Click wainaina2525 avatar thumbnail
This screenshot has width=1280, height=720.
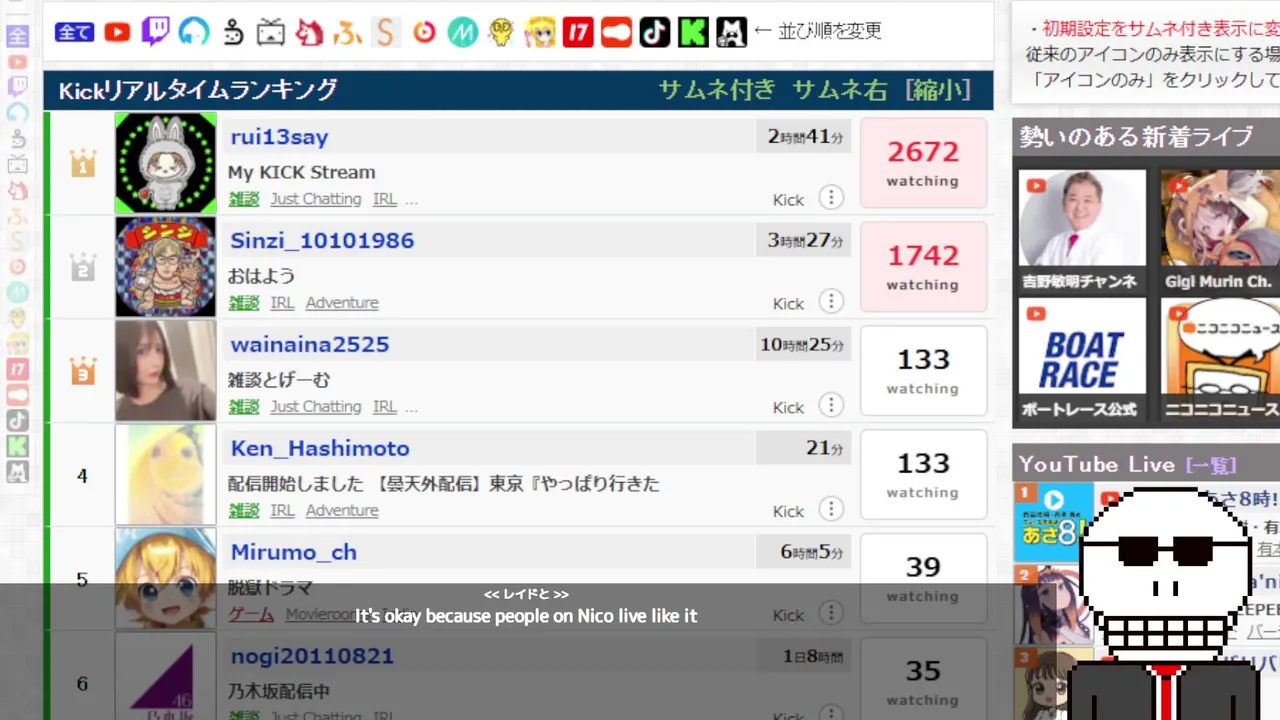click(x=165, y=370)
